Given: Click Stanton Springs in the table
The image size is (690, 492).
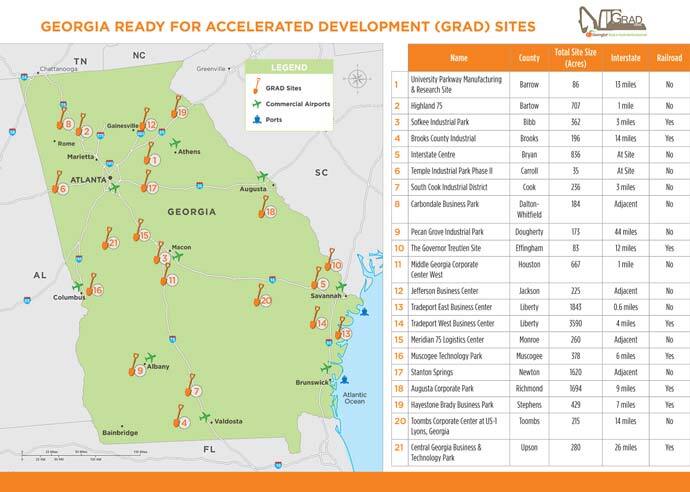Looking at the screenshot, I should pyautogui.click(x=432, y=372).
